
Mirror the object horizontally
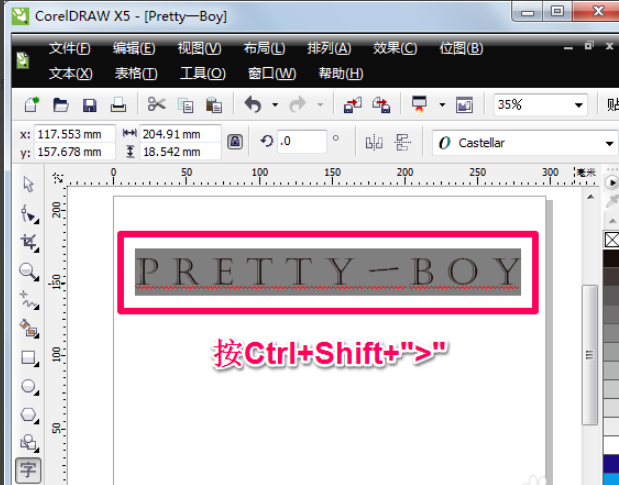coord(374,142)
